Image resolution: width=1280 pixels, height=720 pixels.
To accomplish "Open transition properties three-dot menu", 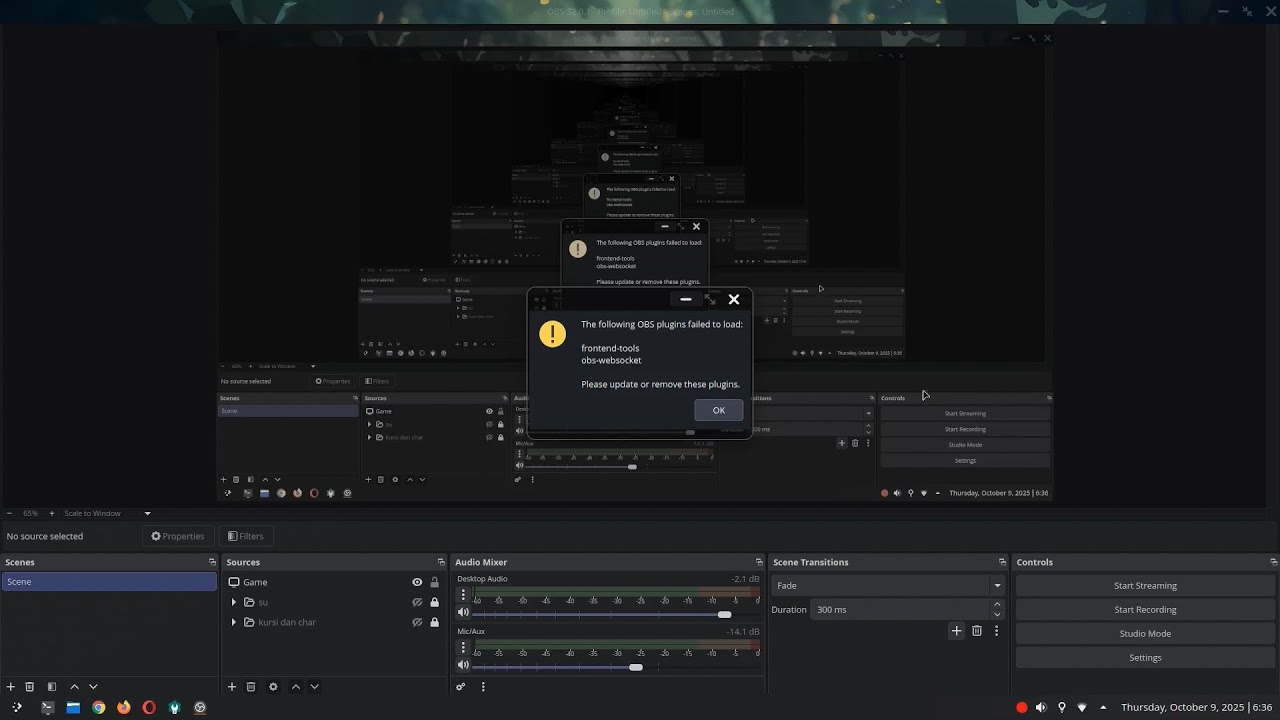I will (x=996, y=631).
